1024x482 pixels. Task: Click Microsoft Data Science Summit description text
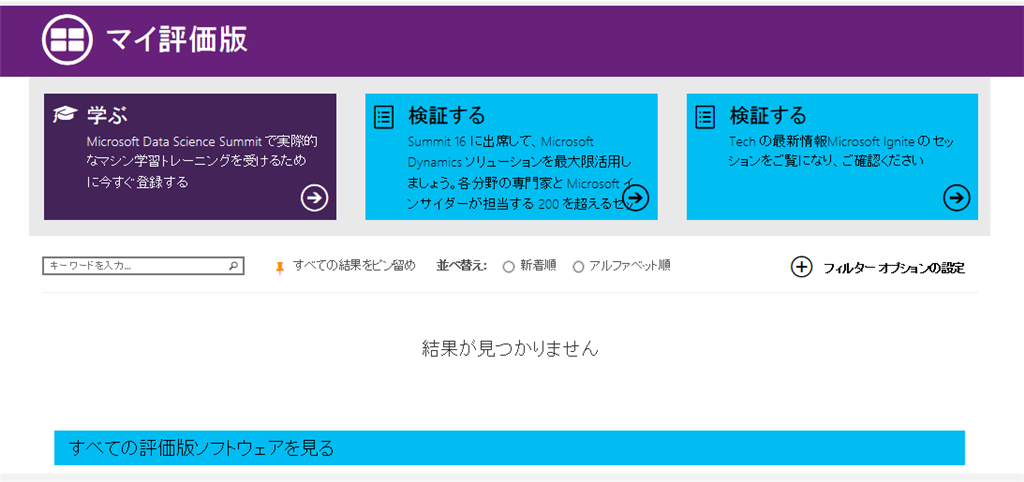(x=203, y=161)
